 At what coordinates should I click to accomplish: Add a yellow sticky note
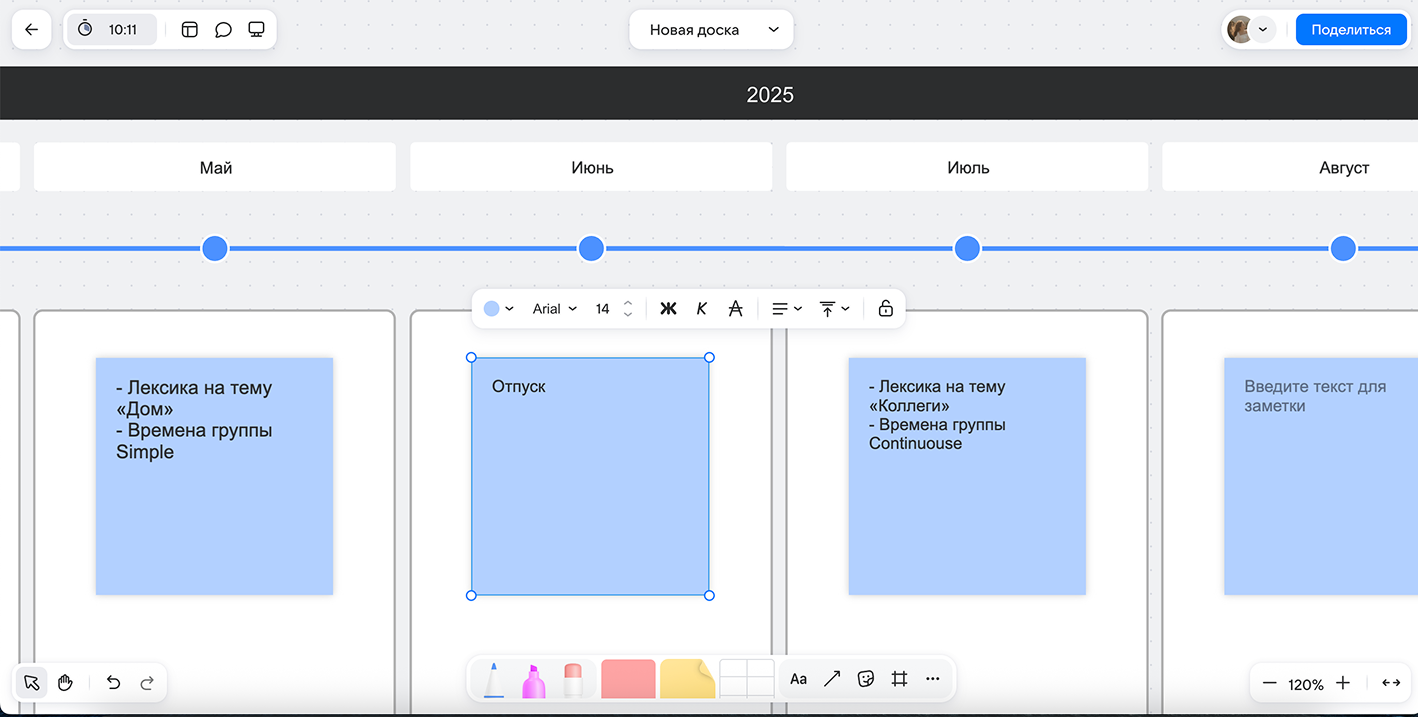tap(687, 679)
